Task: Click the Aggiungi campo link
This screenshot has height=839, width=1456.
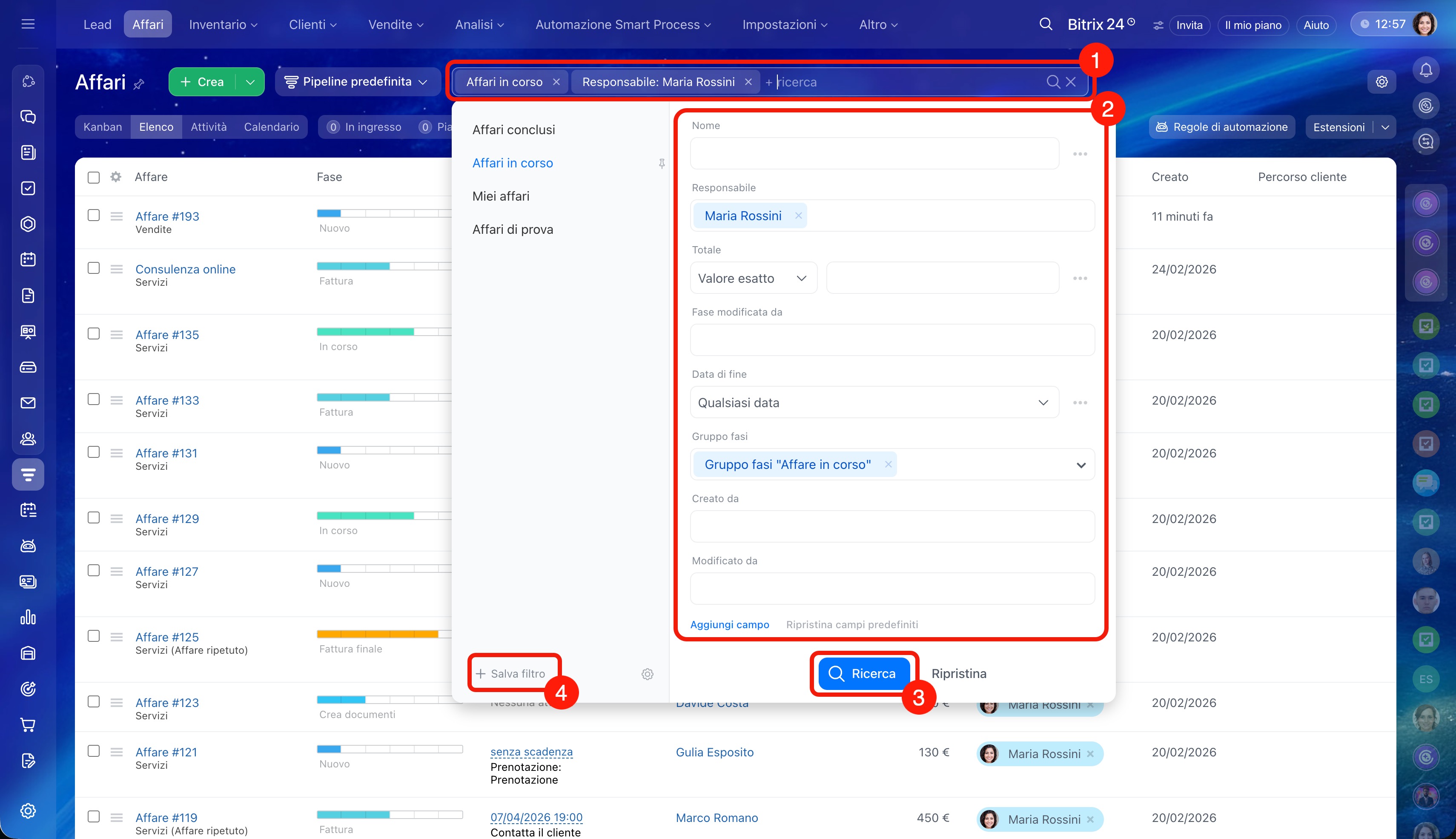Action: pos(729,625)
